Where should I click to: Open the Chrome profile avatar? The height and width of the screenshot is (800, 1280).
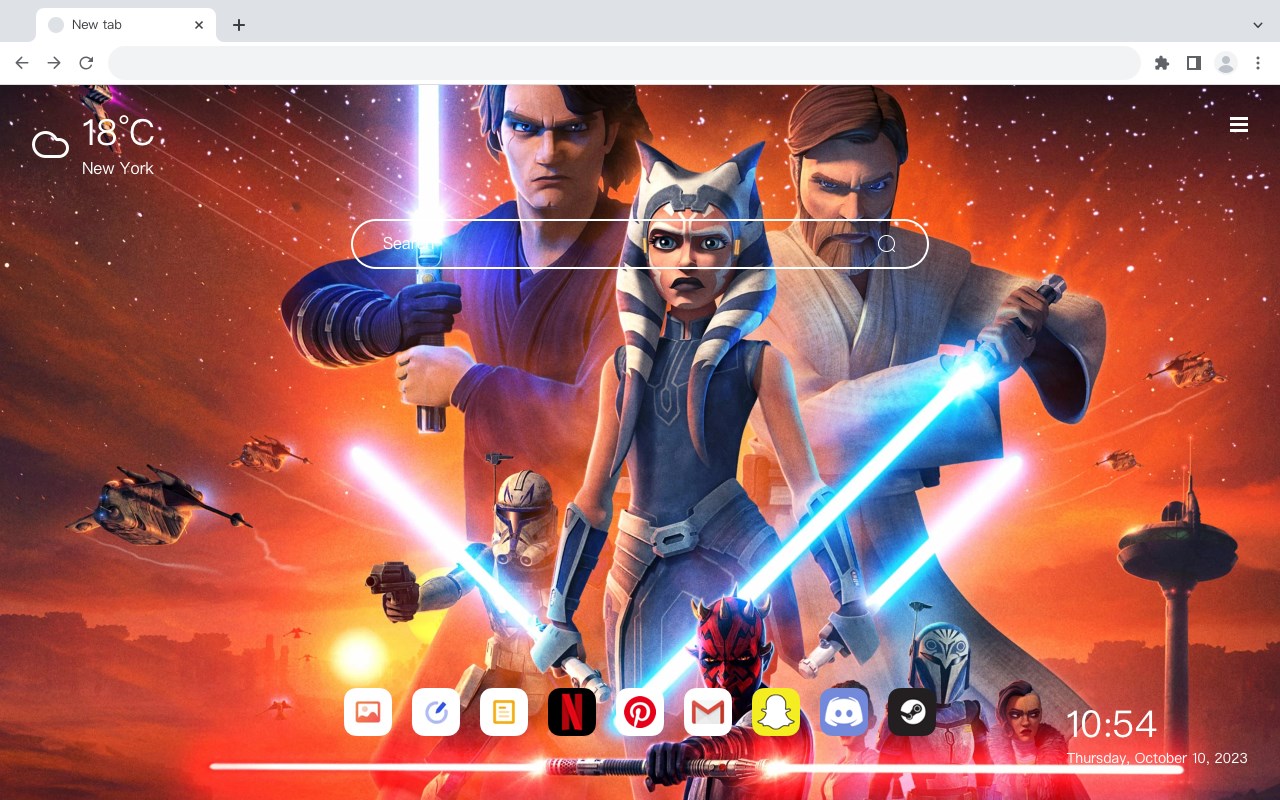(1226, 63)
